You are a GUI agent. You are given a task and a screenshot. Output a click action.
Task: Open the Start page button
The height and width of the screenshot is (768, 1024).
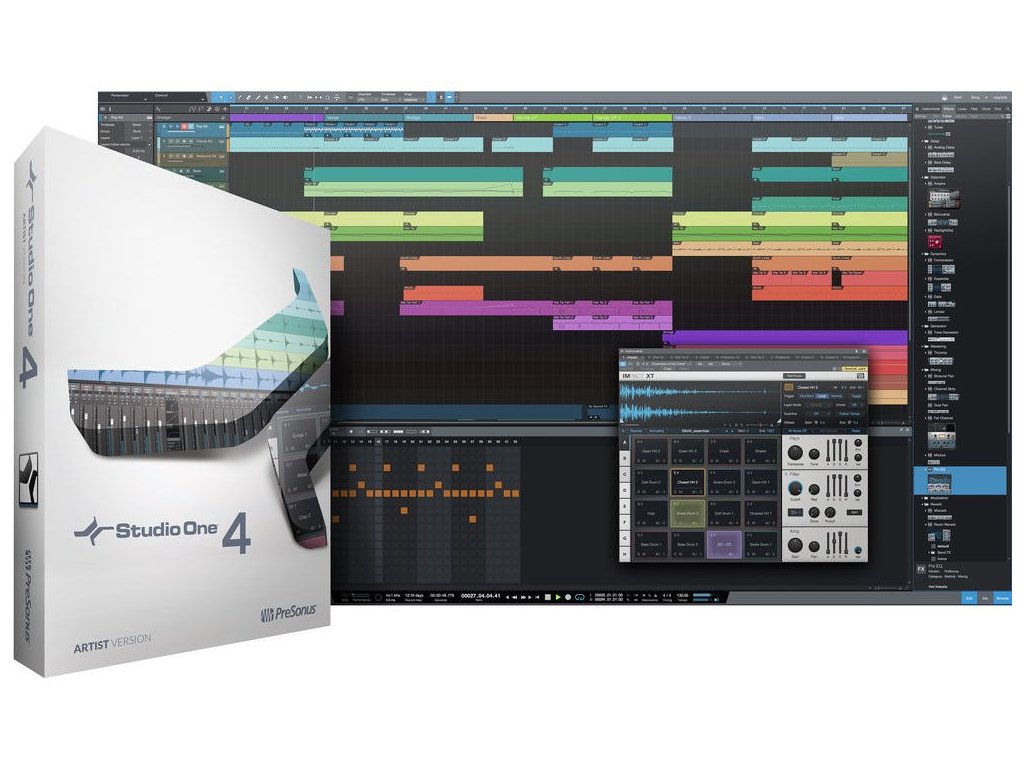click(958, 97)
